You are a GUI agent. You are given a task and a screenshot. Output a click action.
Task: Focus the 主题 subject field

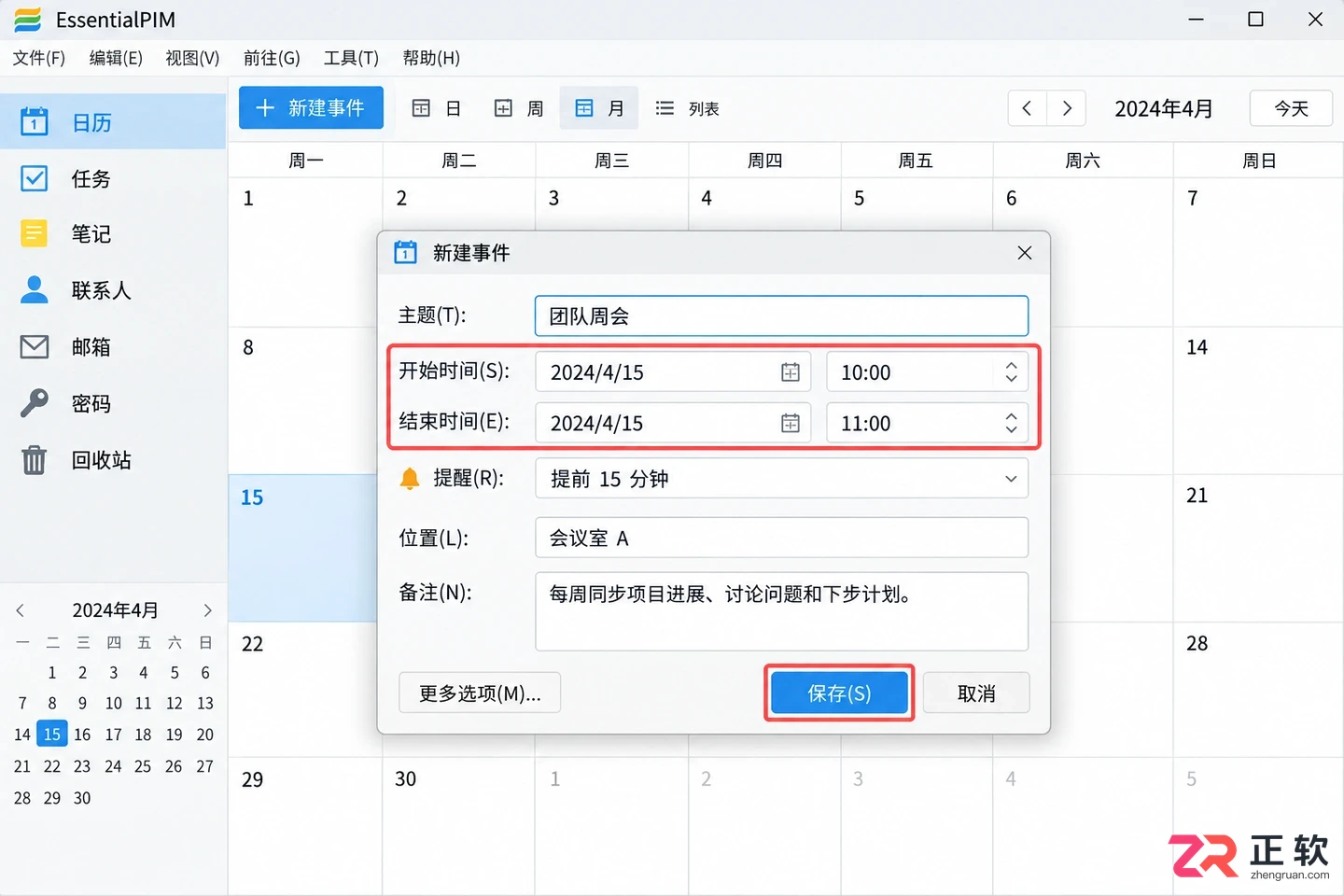click(x=781, y=316)
